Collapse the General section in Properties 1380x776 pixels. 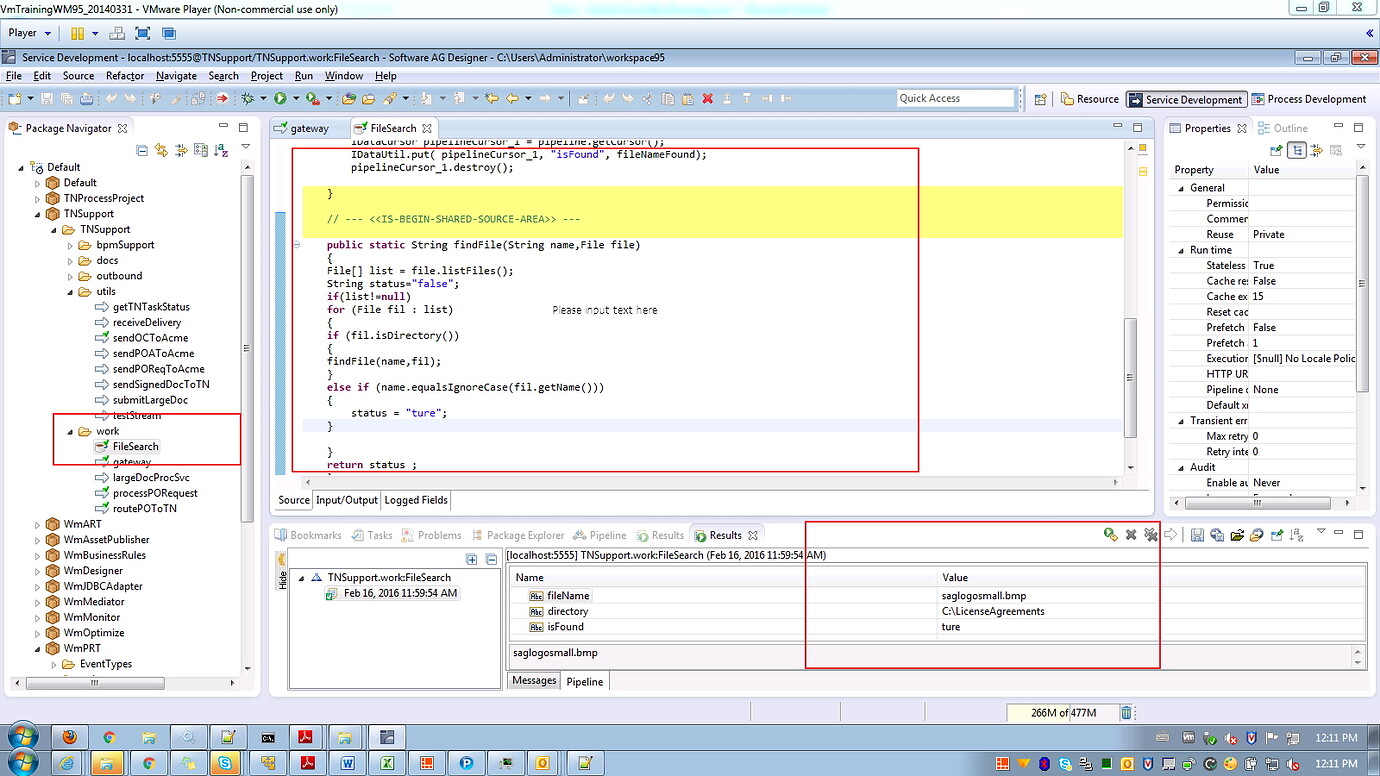(x=1181, y=188)
